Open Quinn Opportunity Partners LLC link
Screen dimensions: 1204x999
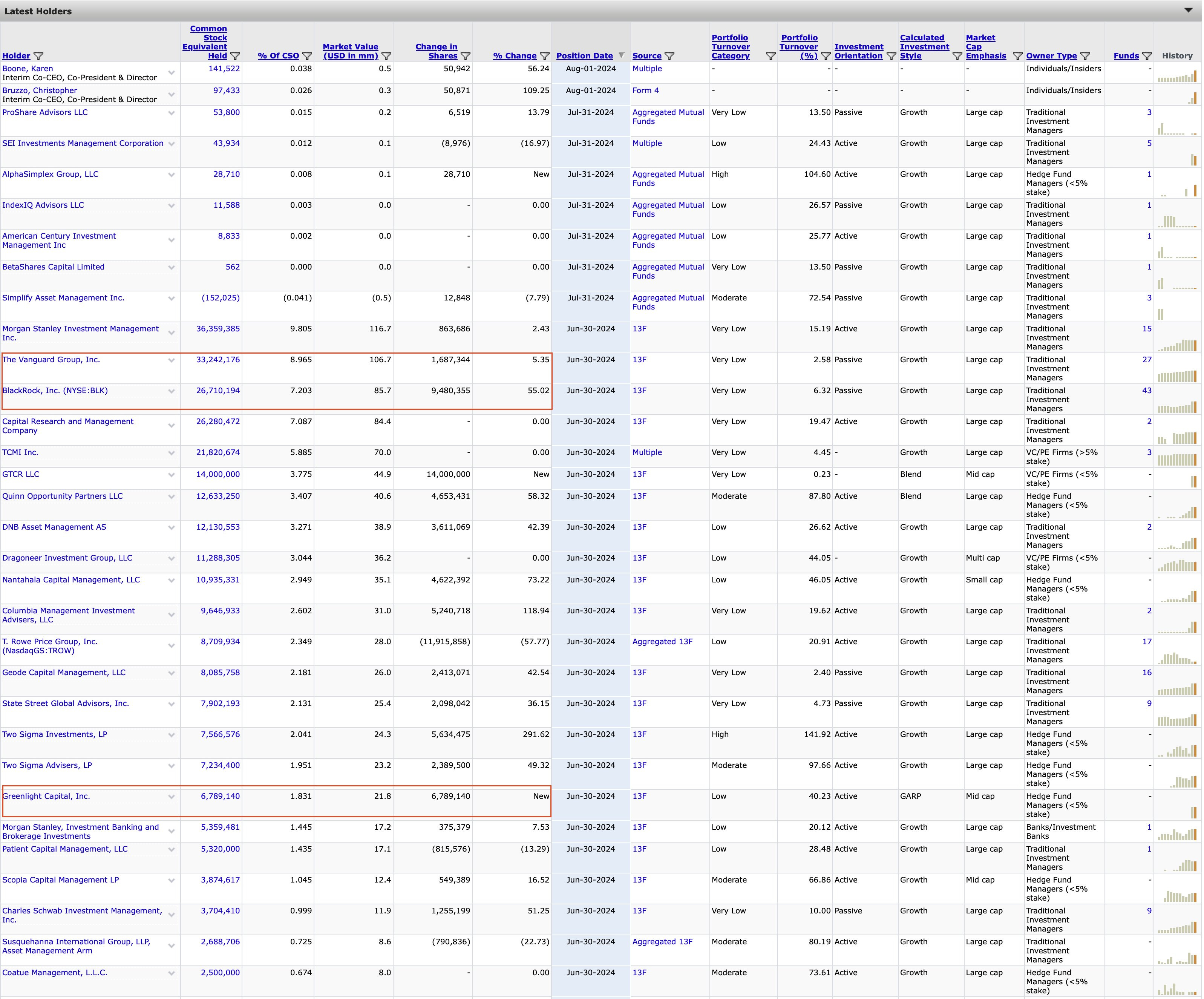point(63,496)
